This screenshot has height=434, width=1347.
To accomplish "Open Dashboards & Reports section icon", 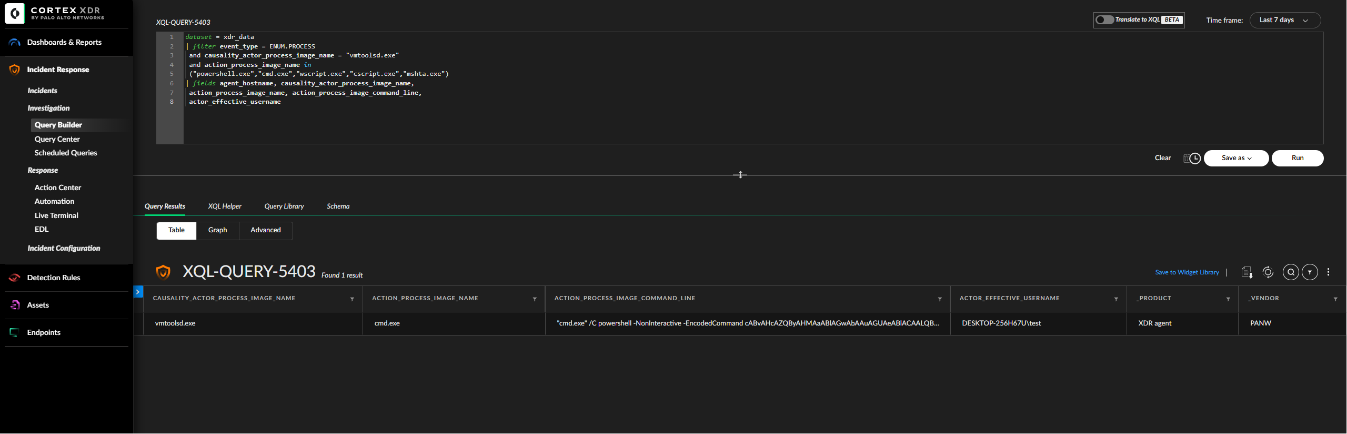I will point(15,43).
